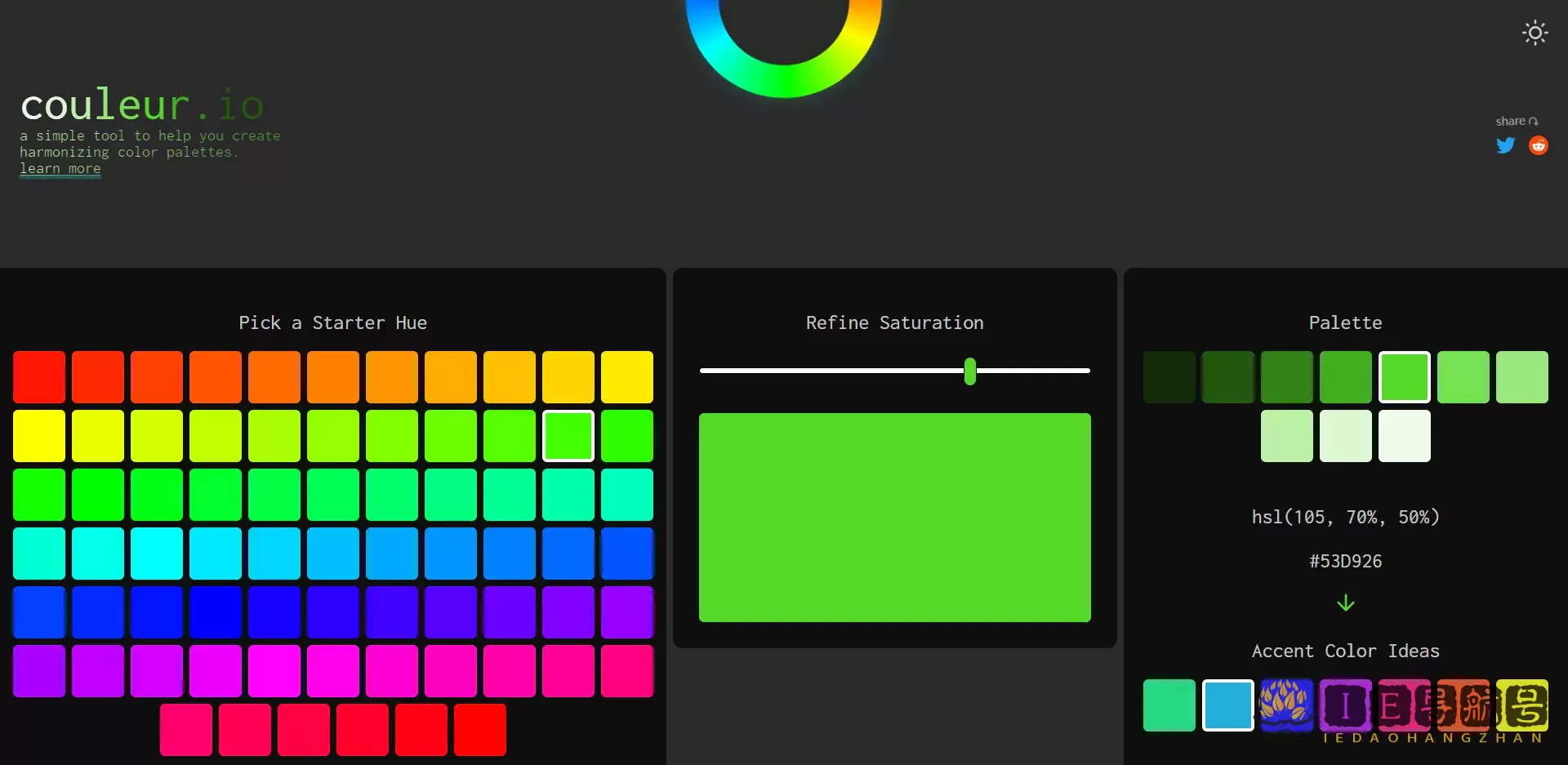Click the couleur.io logo title
The width and height of the screenshot is (1568, 765).
coord(142,105)
